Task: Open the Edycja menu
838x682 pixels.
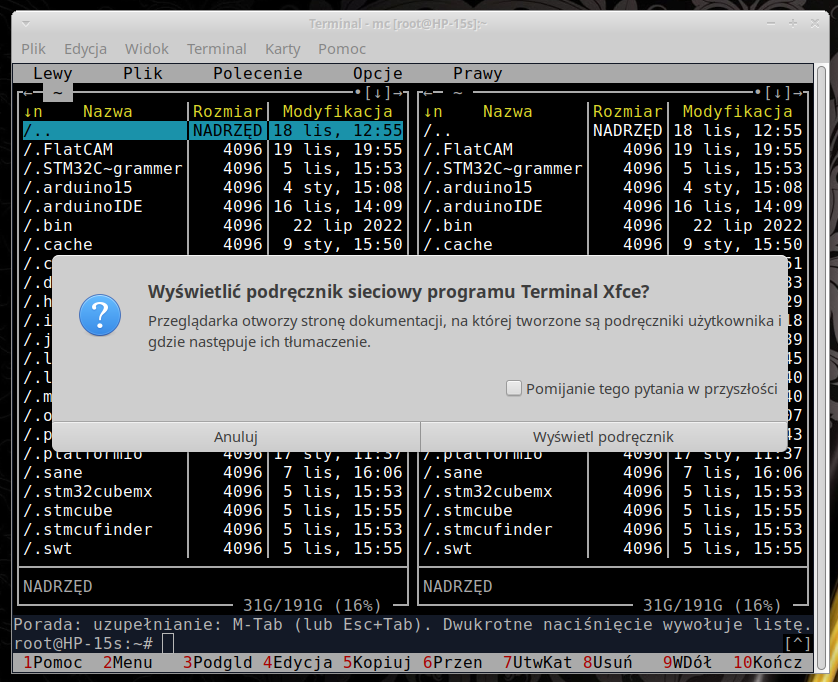Action: 86,49
